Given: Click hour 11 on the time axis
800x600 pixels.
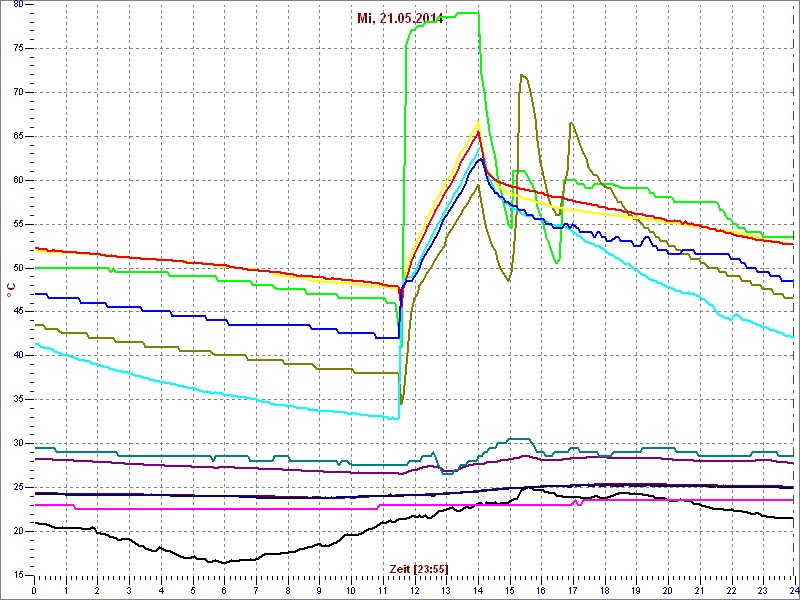Looking at the screenshot, I should 383,590.
